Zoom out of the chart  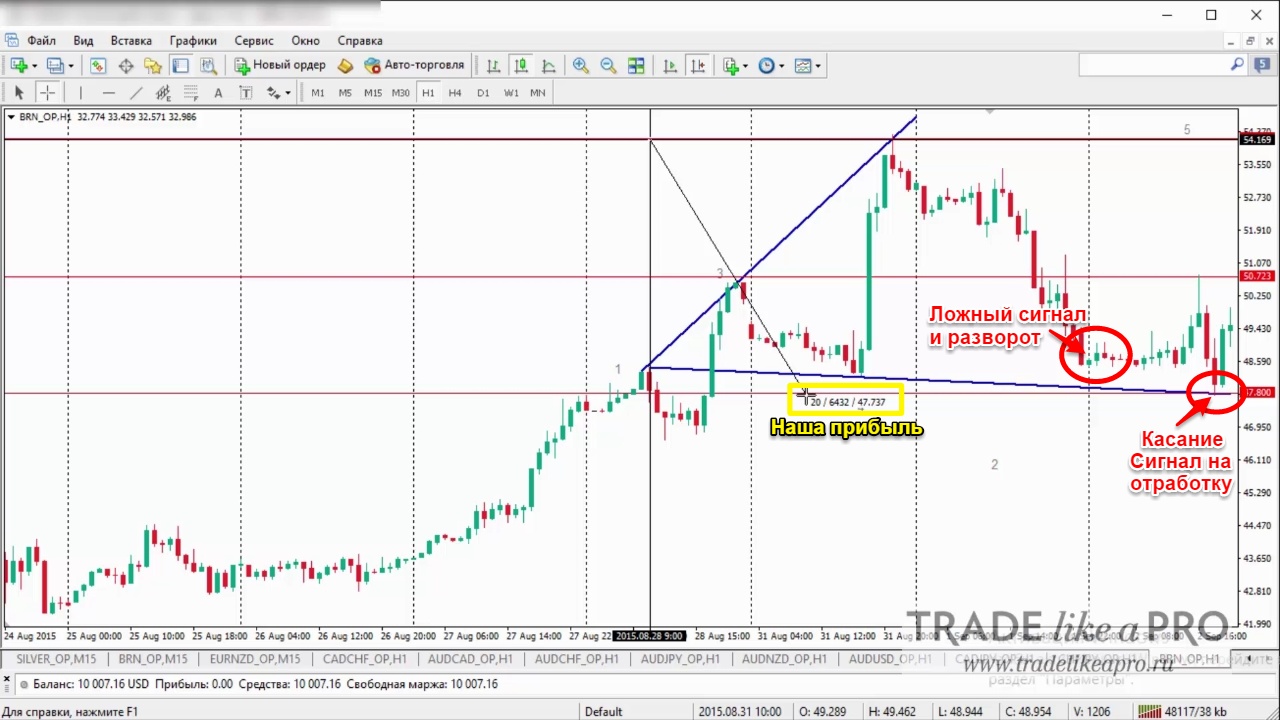608,66
